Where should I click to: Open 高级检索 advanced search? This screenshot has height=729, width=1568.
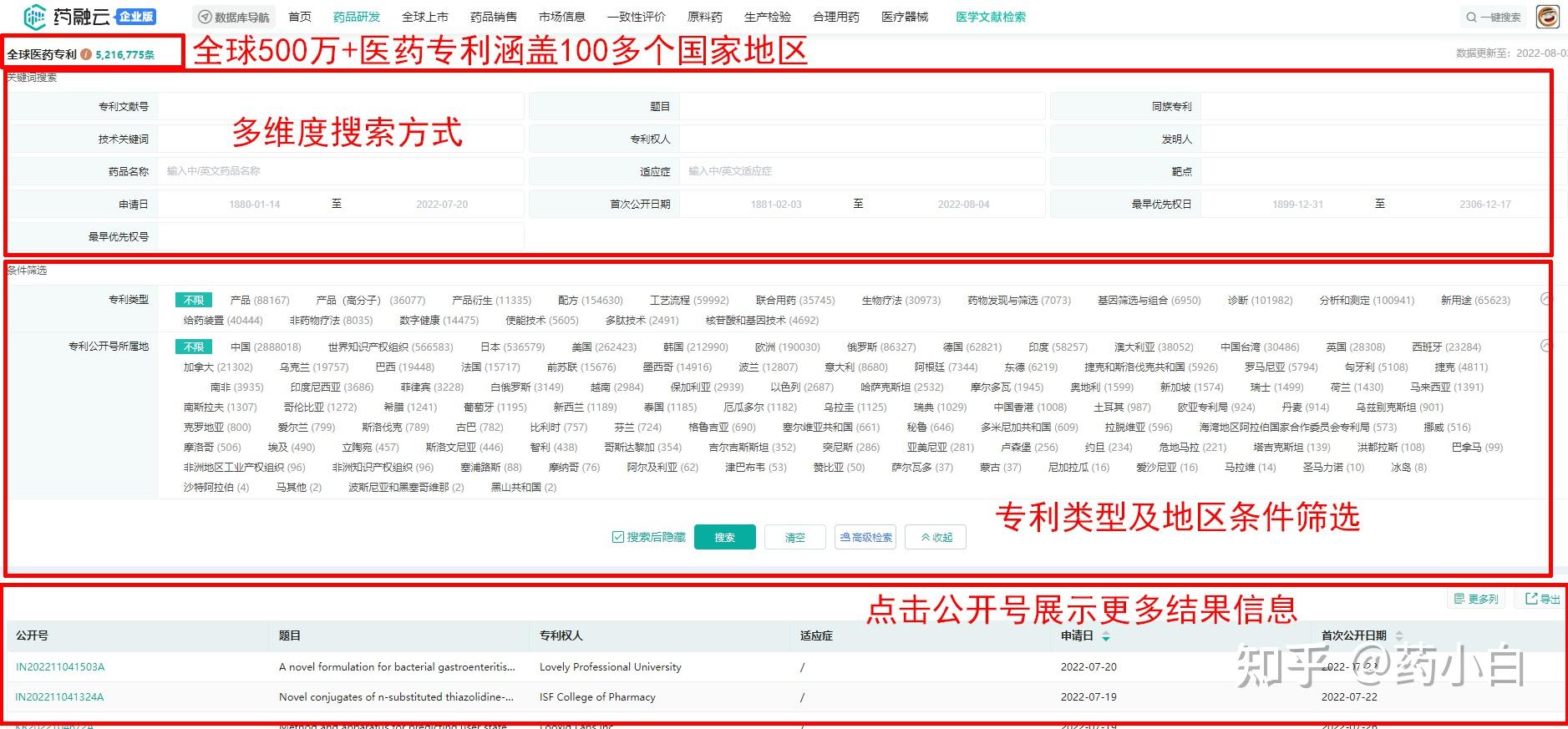pos(865,537)
